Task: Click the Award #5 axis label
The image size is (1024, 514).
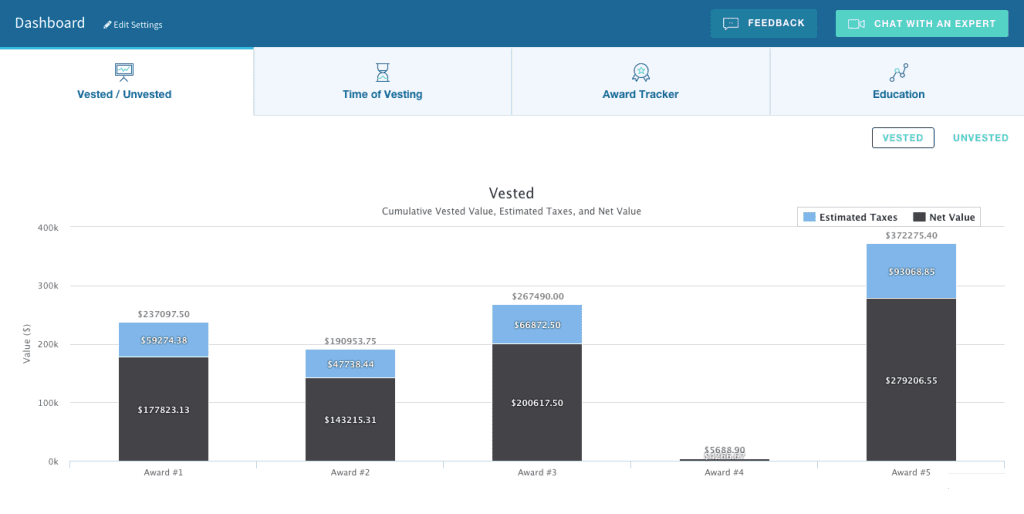Action: point(911,472)
